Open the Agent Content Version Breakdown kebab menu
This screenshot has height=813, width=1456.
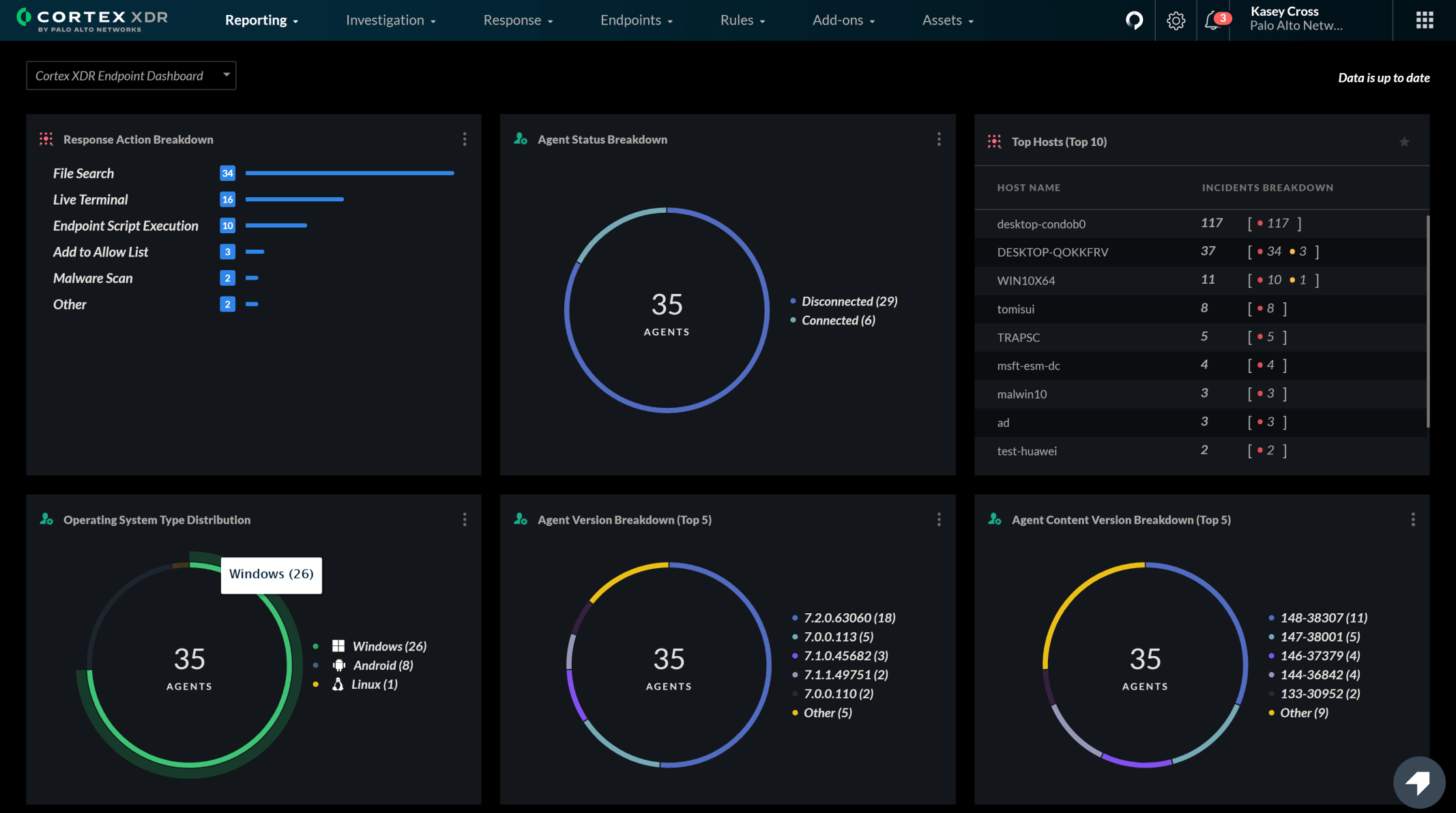coord(1412,519)
